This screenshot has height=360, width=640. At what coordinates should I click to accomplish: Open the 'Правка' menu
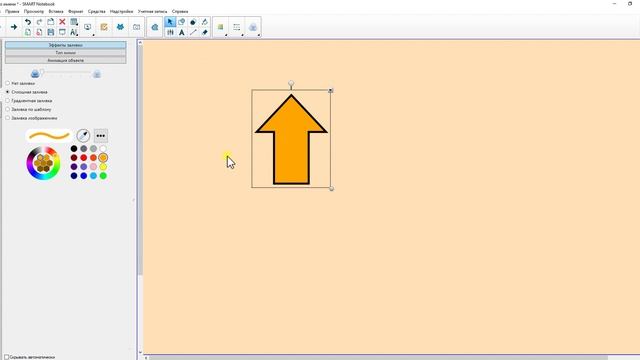coord(12,11)
